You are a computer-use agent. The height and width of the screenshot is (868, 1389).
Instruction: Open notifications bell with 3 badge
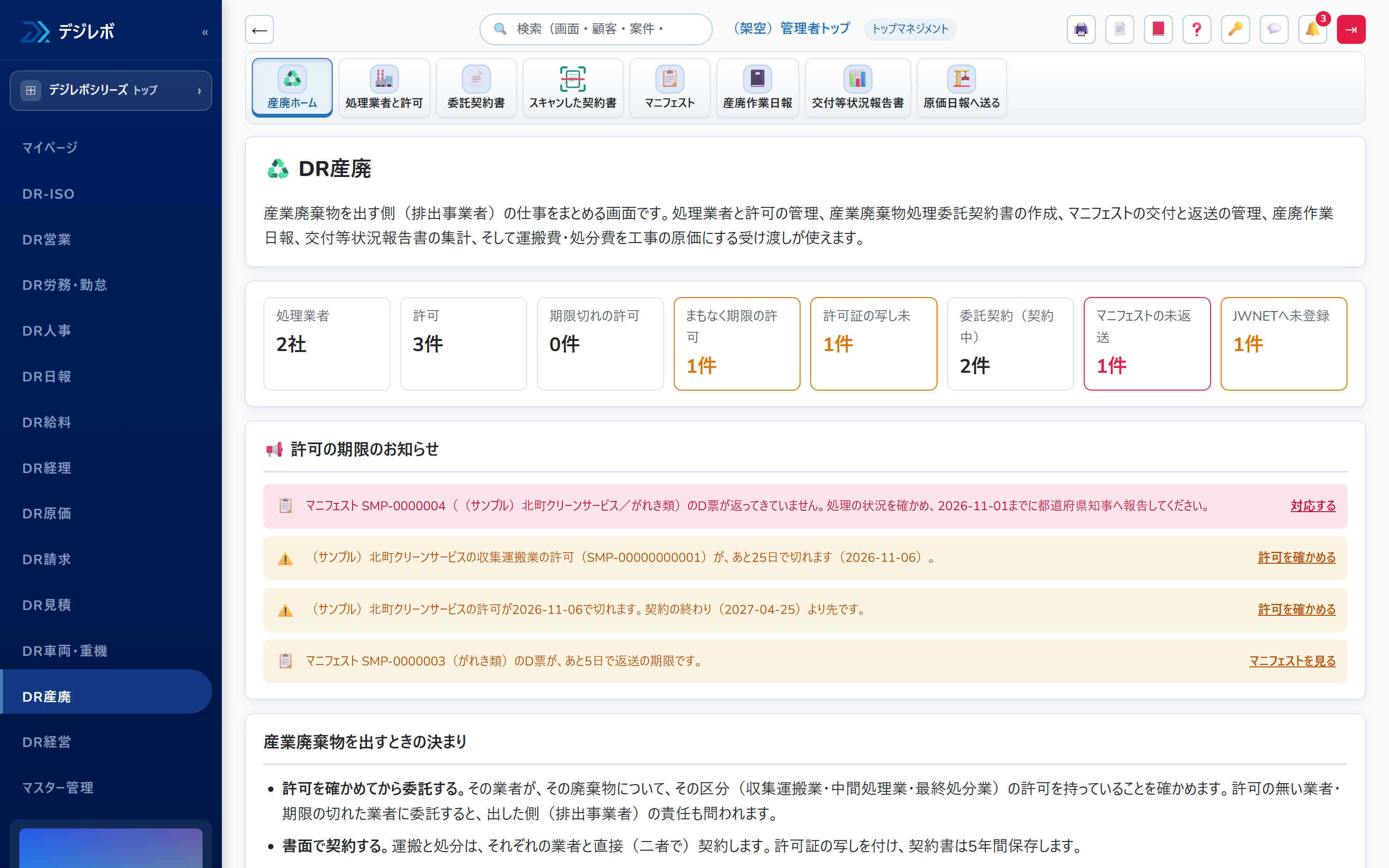point(1313,29)
